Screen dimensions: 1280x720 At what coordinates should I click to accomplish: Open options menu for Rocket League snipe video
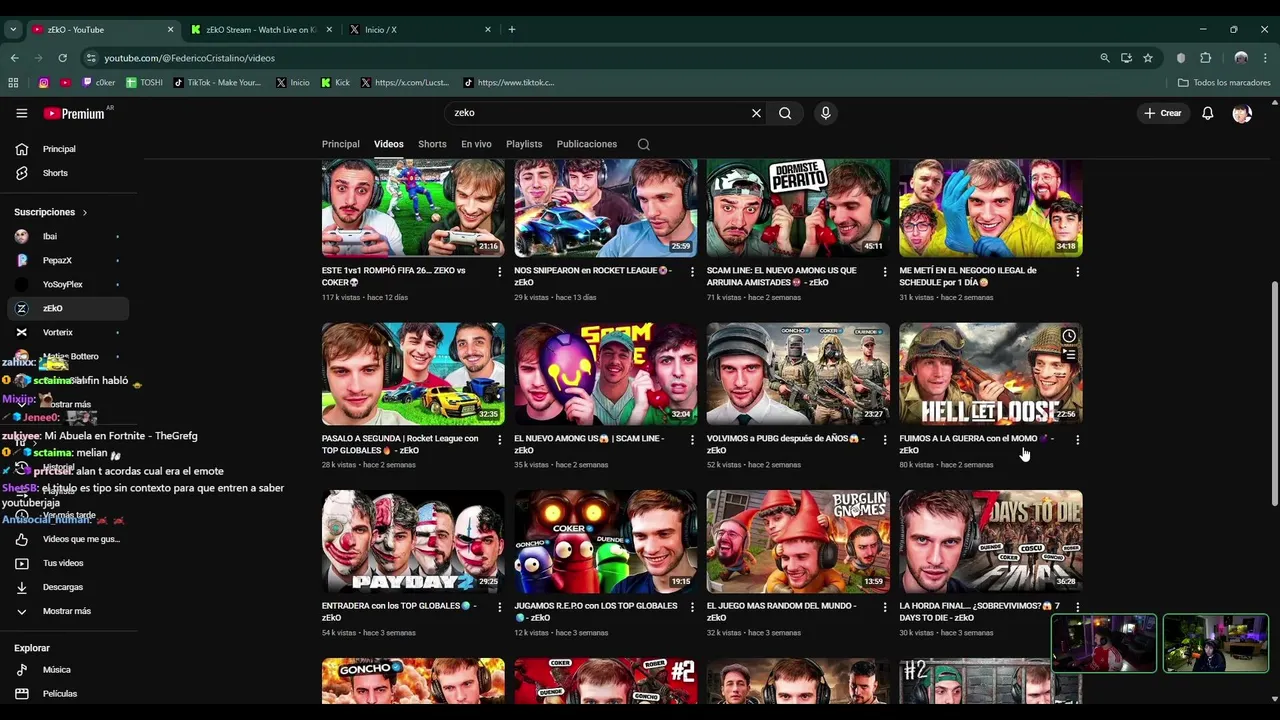pos(692,272)
